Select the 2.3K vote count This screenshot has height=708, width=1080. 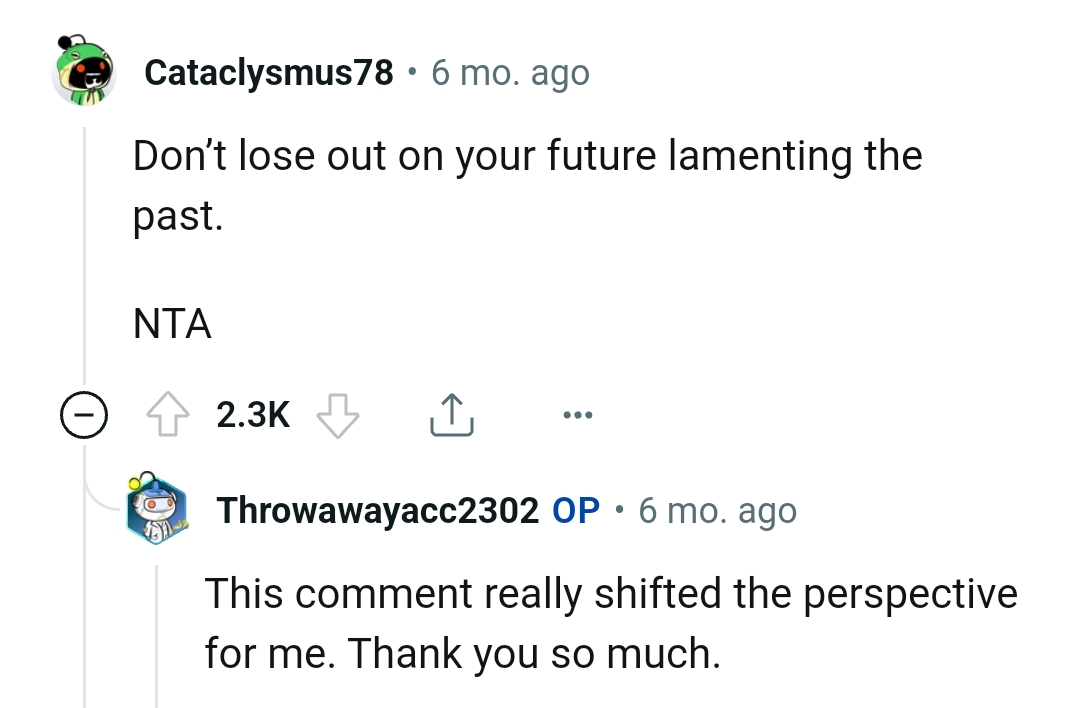point(252,413)
